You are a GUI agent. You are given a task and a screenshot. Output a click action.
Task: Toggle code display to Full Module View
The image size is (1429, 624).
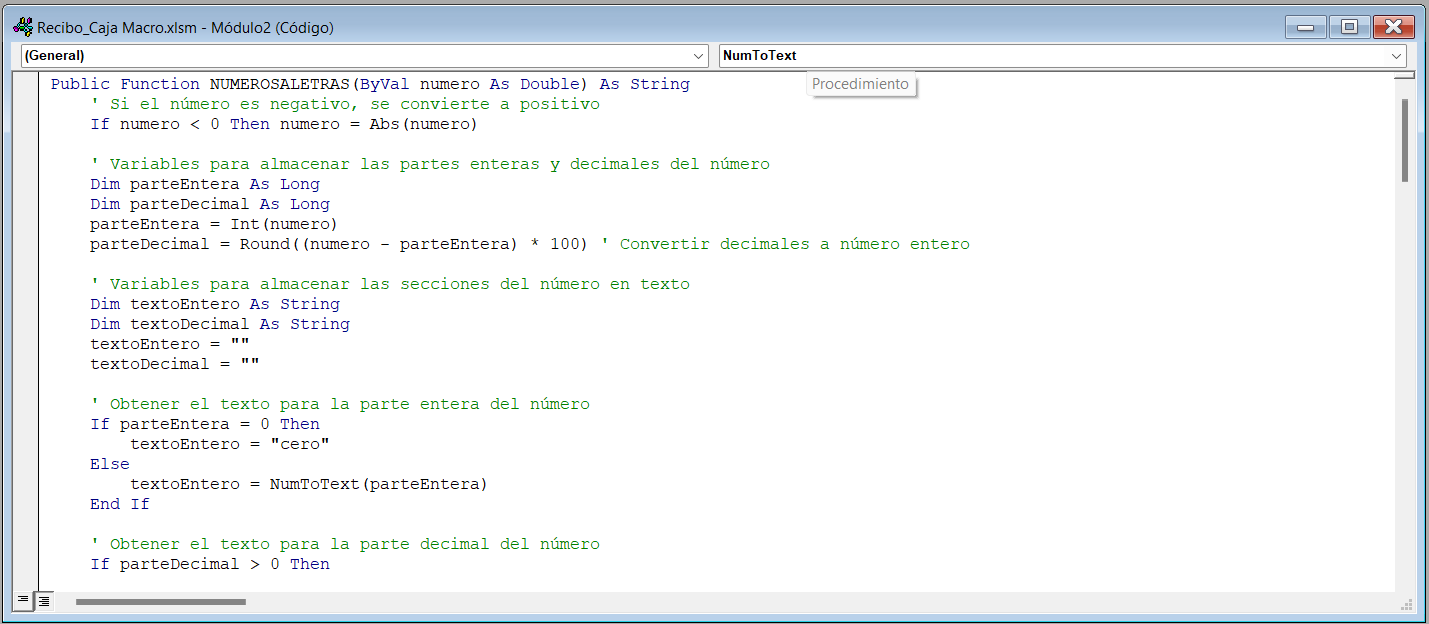point(43,601)
